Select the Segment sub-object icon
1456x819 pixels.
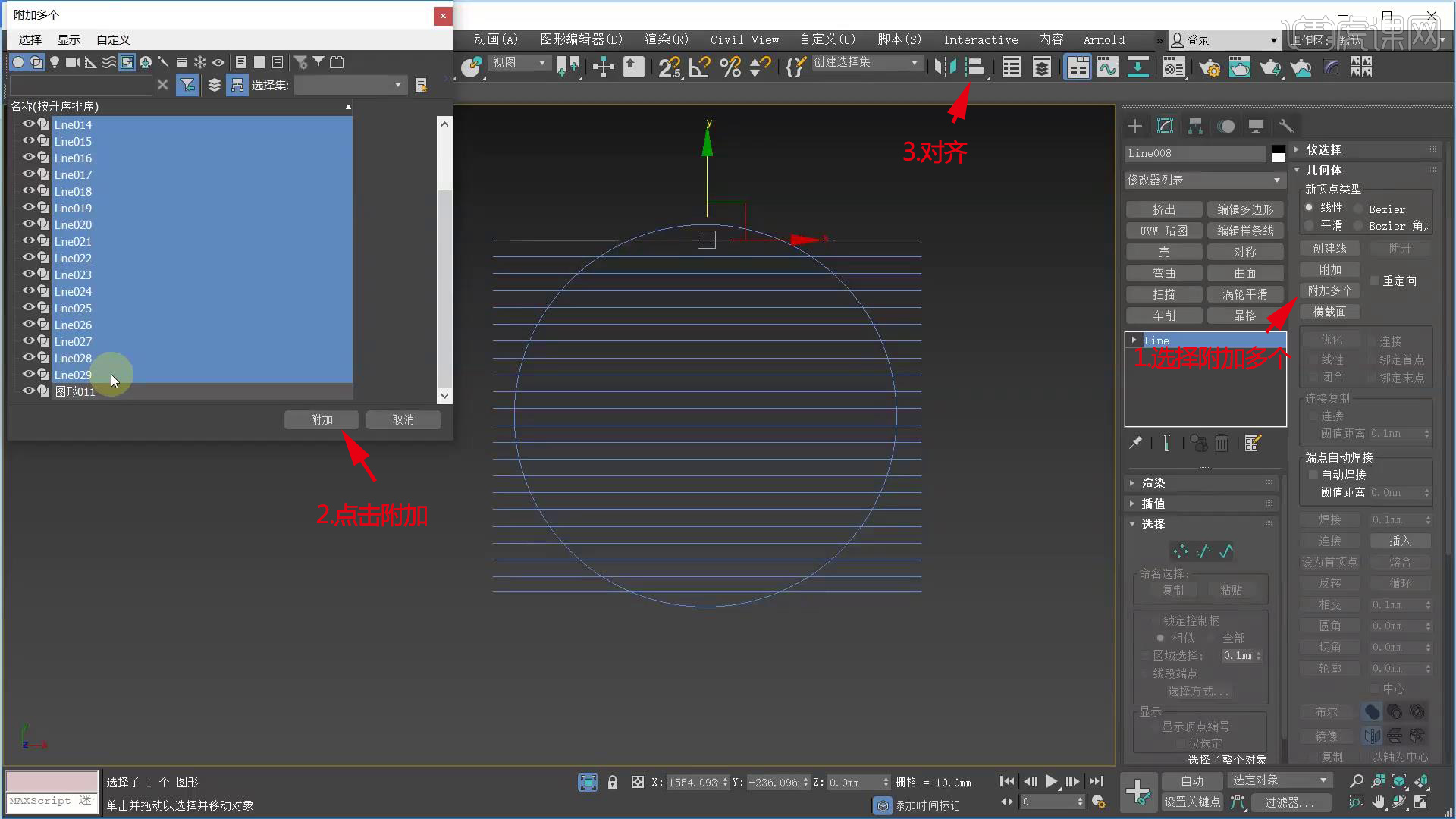click(1203, 551)
